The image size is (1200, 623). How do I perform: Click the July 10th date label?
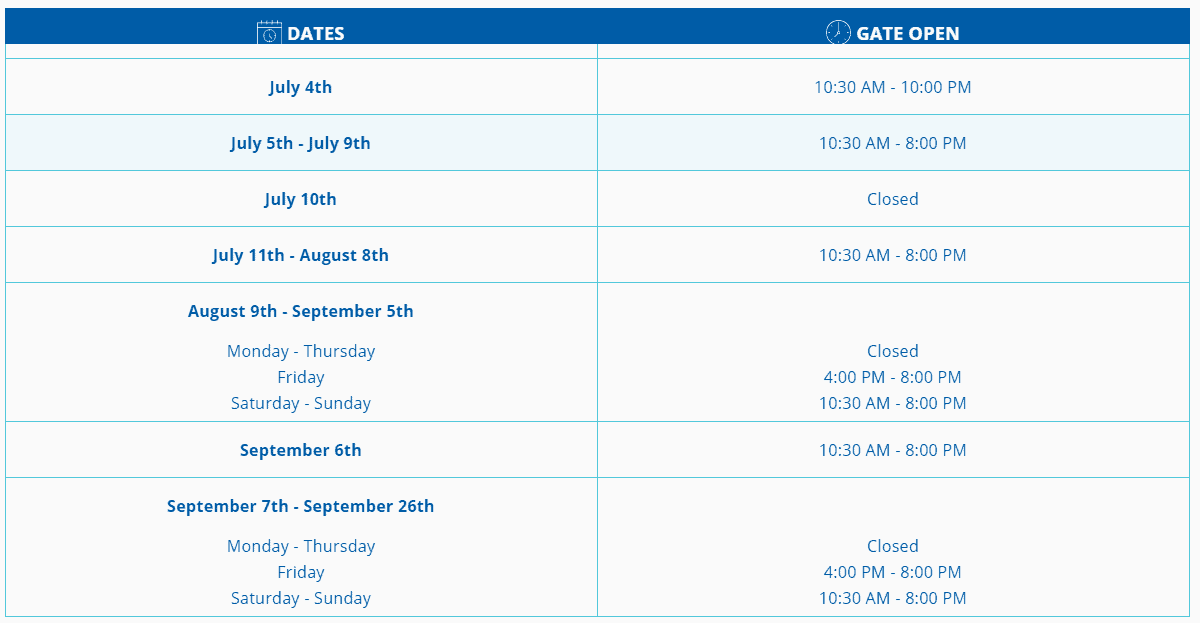click(301, 199)
